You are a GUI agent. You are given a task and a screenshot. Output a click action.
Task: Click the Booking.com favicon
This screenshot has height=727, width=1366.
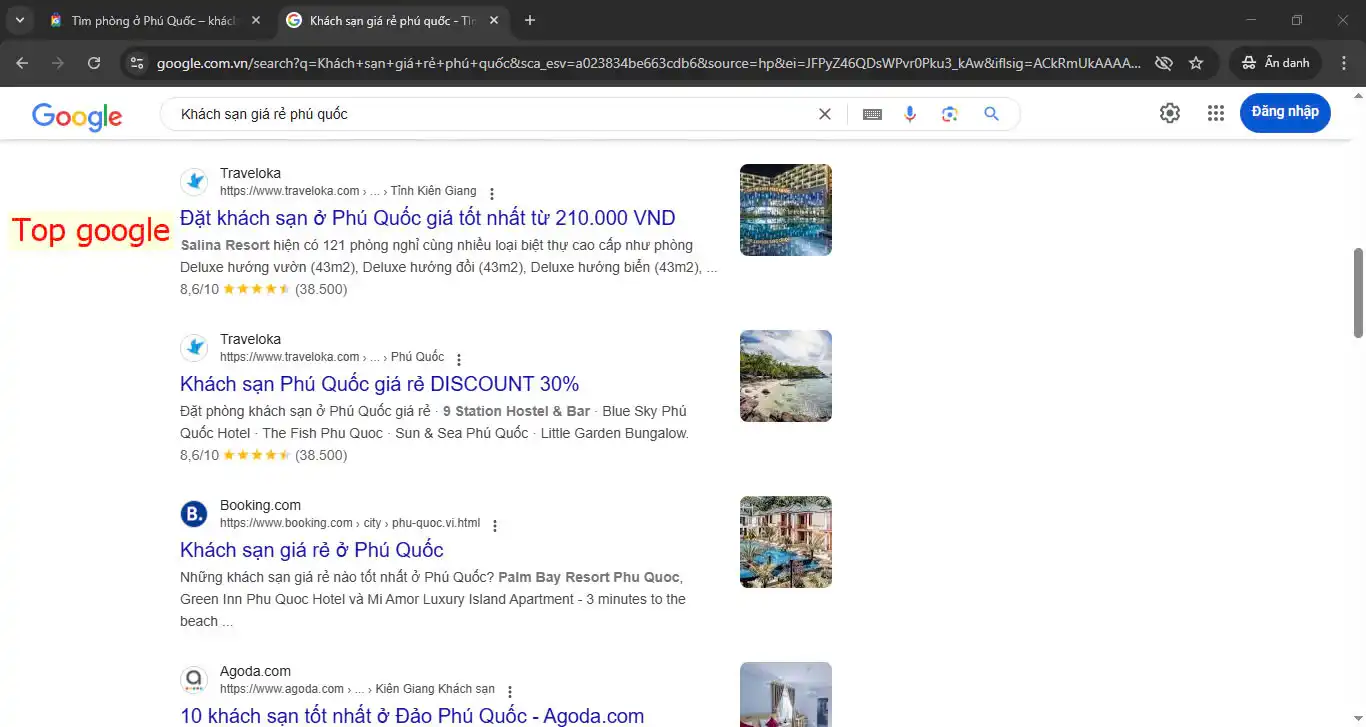click(194, 514)
